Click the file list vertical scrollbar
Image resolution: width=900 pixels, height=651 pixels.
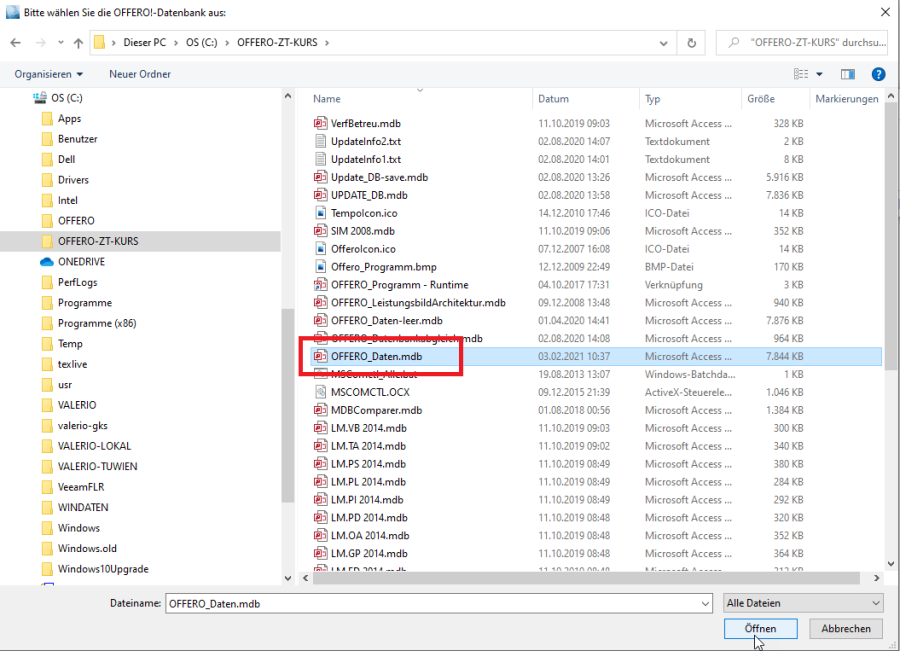tap(890, 300)
